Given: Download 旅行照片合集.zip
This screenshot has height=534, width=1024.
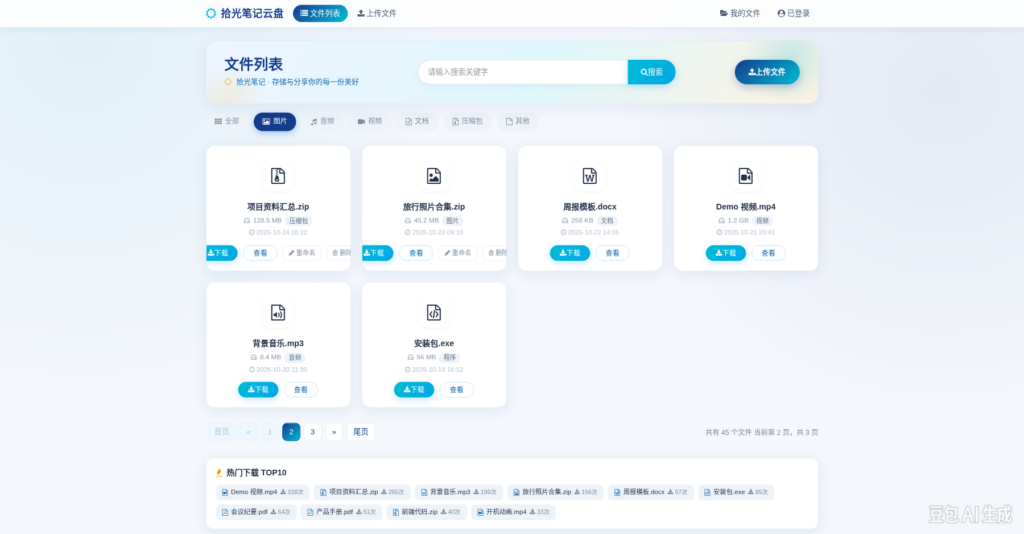Looking at the screenshot, I should (x=377, y=253).
